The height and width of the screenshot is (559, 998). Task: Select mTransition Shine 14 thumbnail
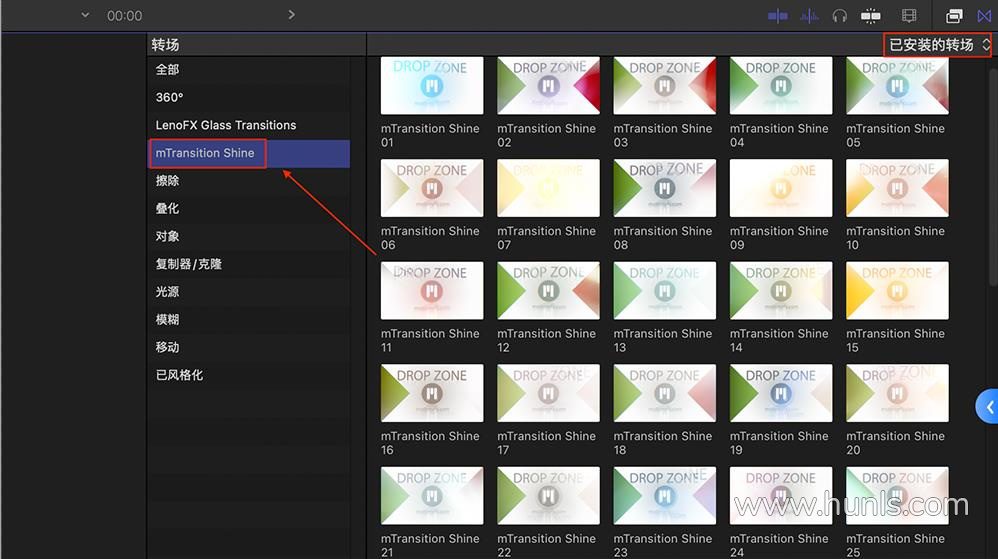point(781,291)
